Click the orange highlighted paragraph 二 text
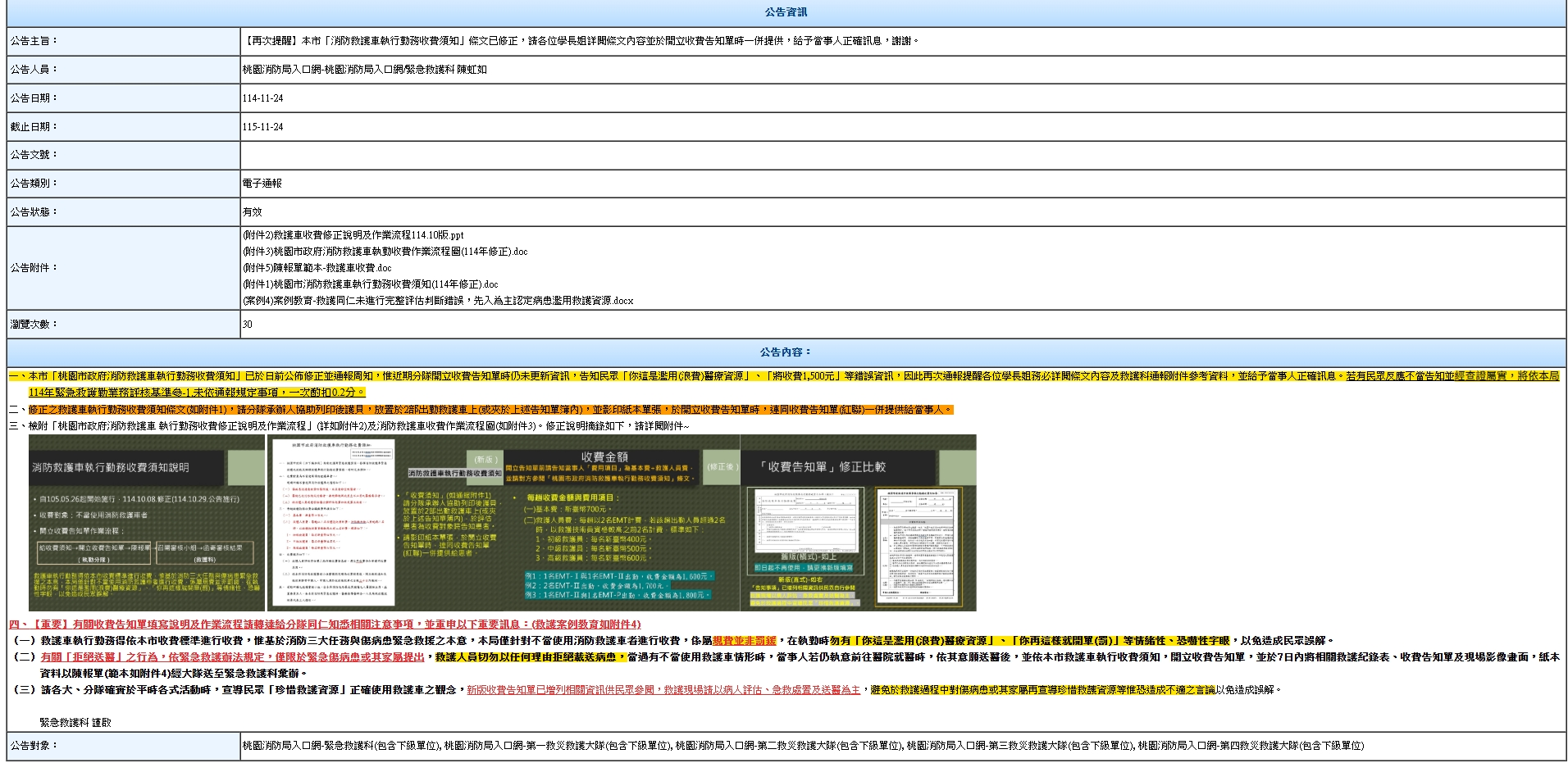 tap(490, 410)
